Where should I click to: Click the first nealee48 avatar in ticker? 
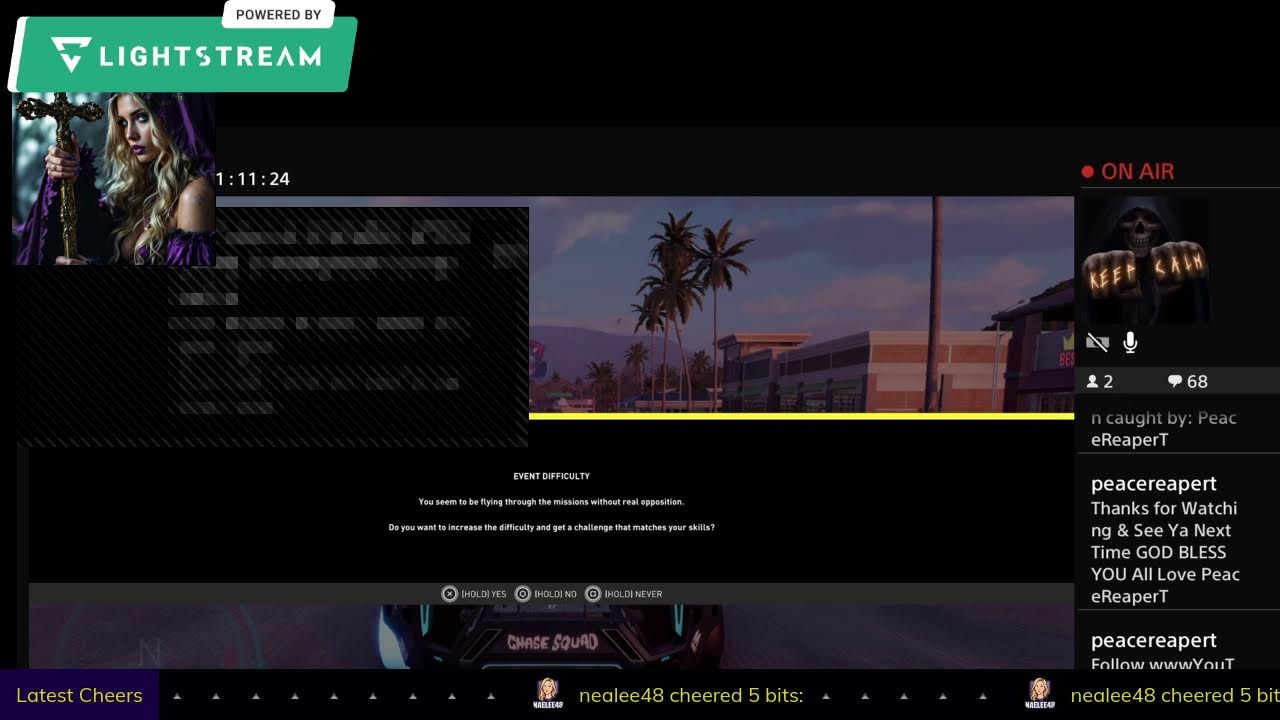[548, 694]
